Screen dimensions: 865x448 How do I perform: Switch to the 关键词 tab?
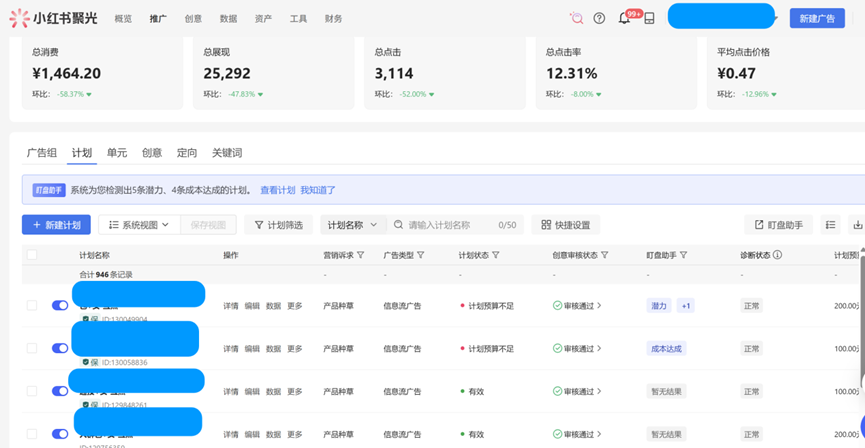click(227, 153)
